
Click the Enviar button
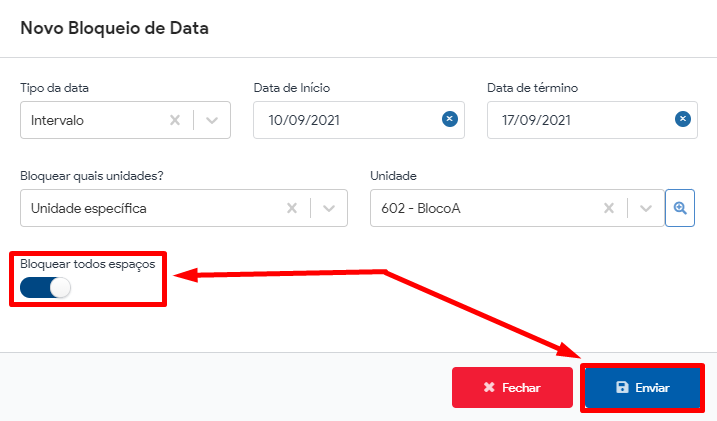tap(642, 387)
